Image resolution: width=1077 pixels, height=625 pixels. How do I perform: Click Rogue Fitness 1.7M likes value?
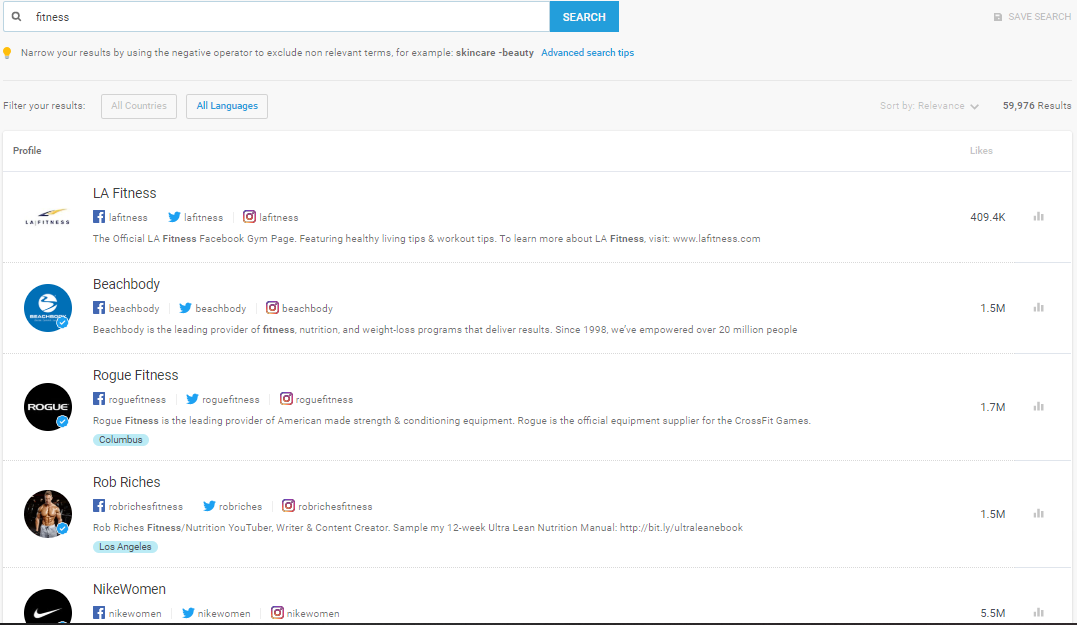993,407
